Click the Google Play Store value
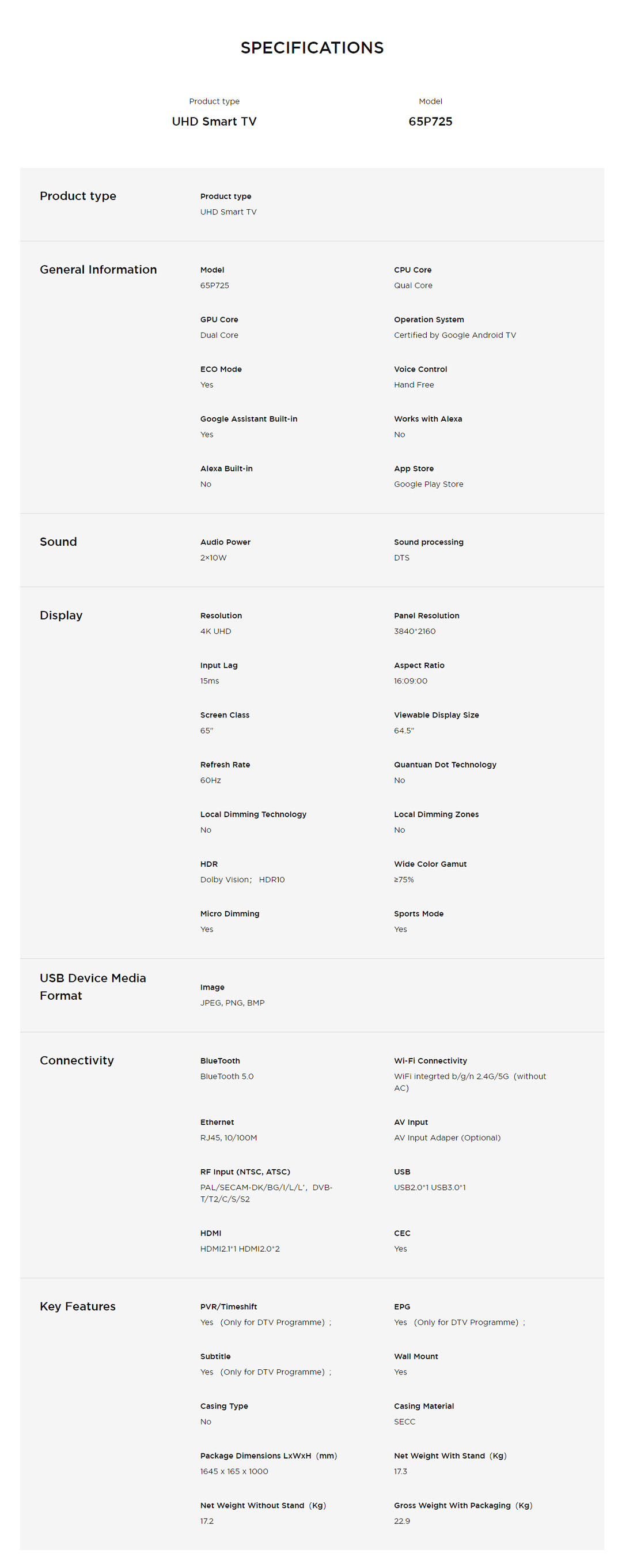This screenshot has width=622, height=1568. coord(428,484)
